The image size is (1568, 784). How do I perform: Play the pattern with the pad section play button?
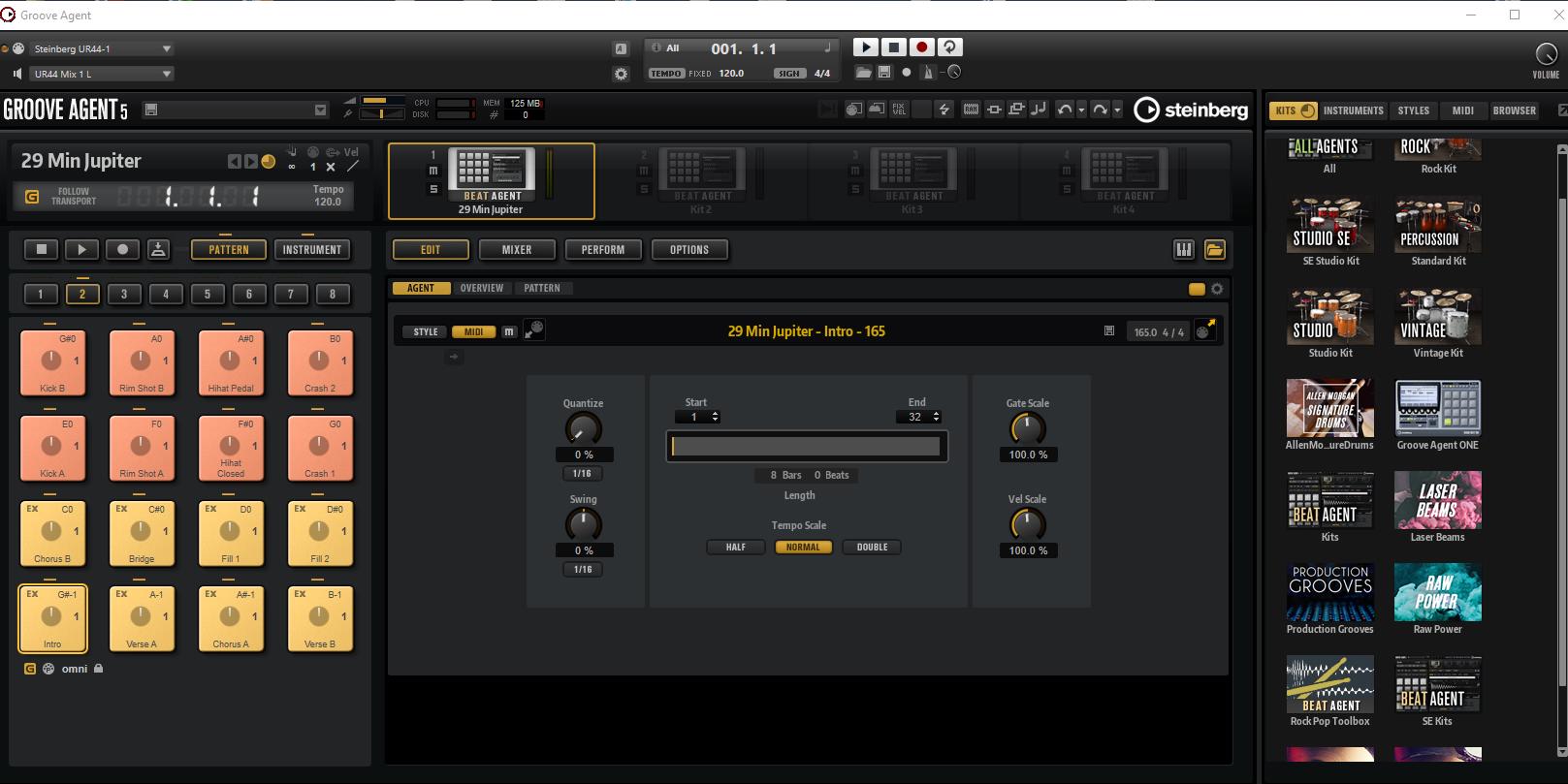pyautogui.click(x=82, y=249)
